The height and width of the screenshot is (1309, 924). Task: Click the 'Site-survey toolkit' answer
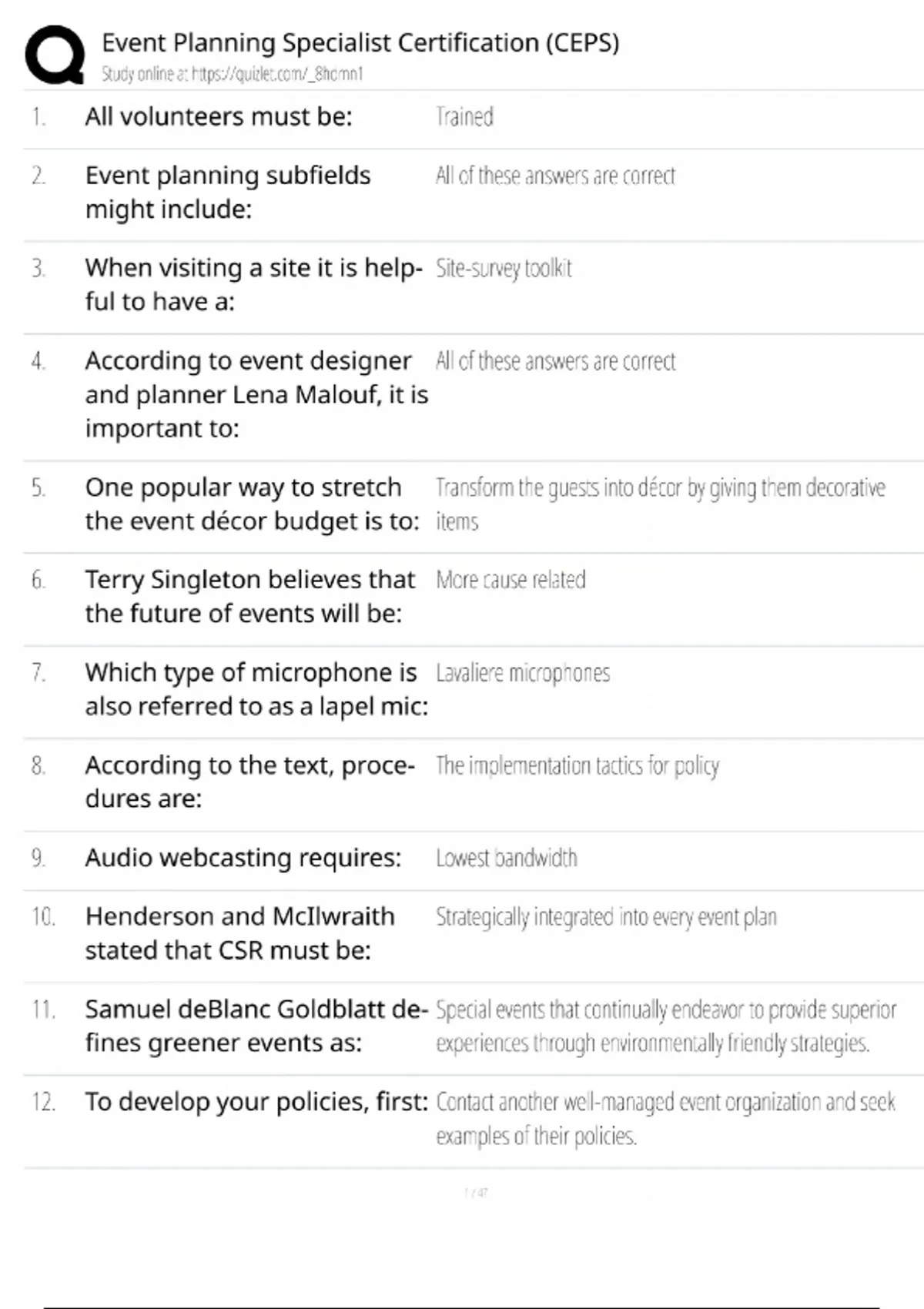[504, 268]
